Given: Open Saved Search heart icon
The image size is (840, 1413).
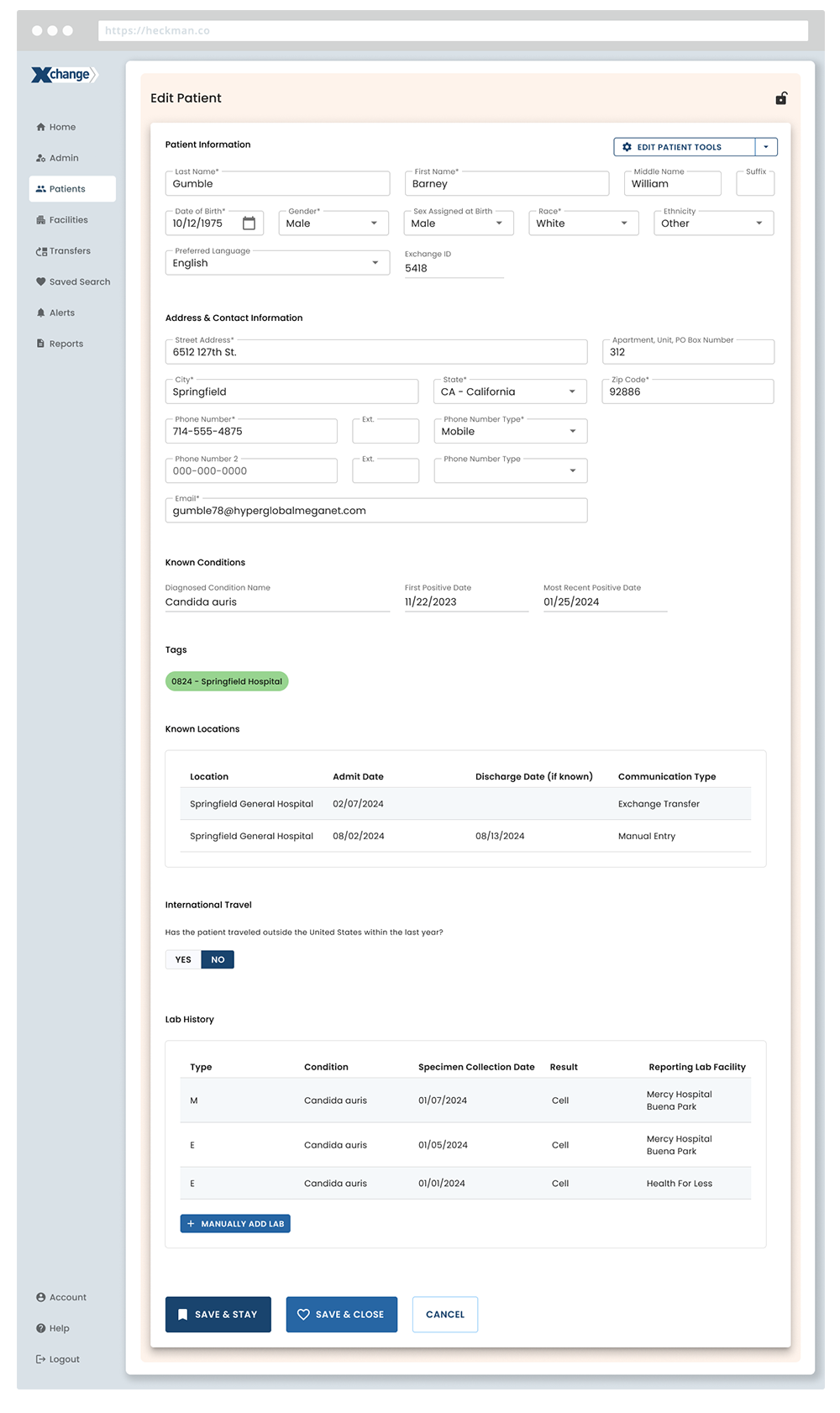Looking at the screenshot, I should click(40, 282).
